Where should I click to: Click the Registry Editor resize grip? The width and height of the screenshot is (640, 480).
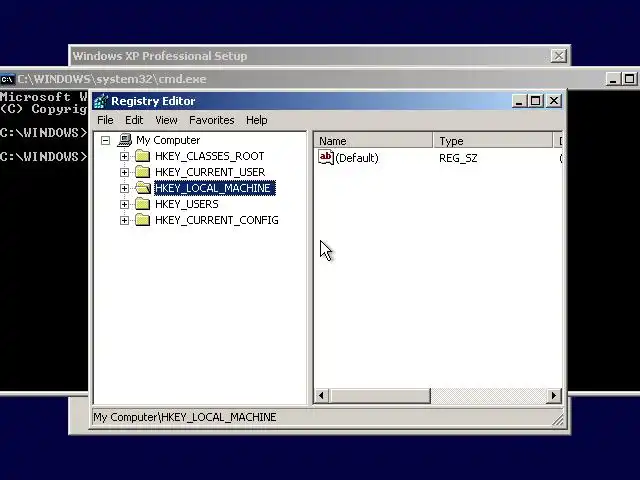pos(558,420)
